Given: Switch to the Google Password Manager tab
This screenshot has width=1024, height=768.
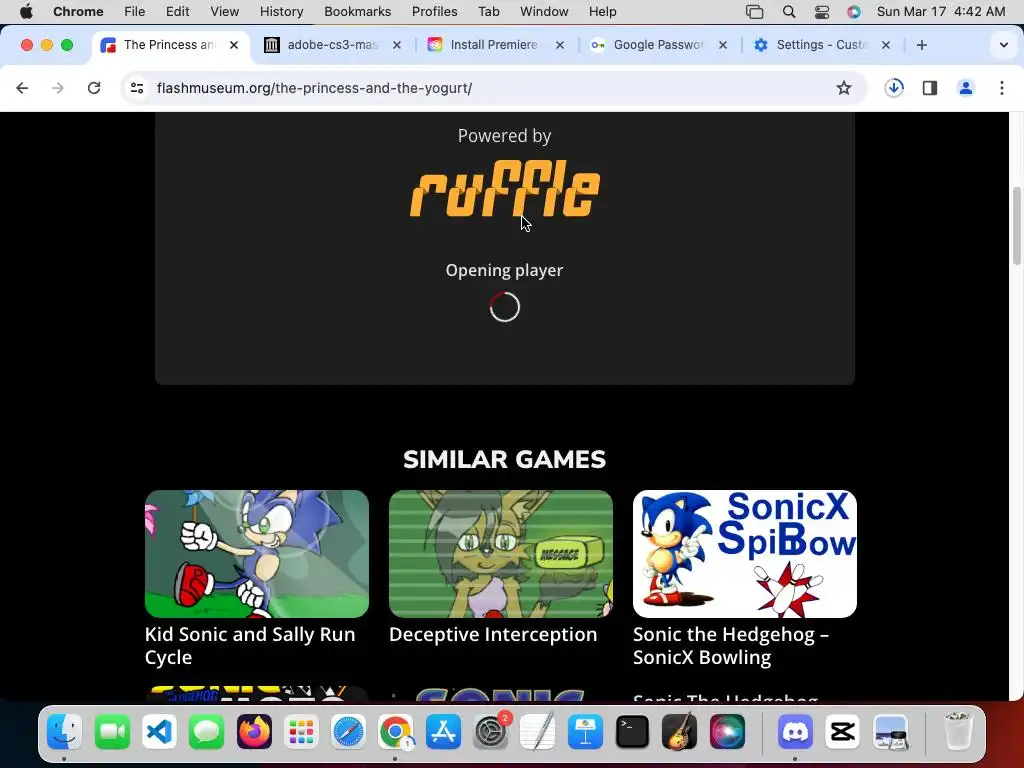Looking at the screenshot, I should (658, 45).
